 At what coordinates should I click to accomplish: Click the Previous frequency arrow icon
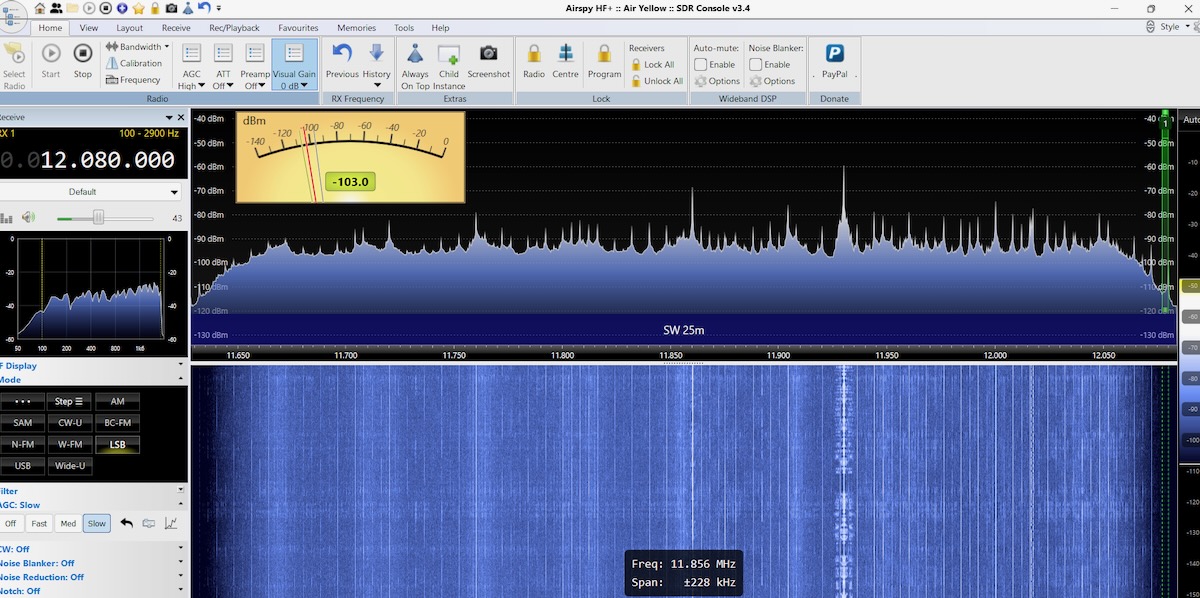342,55
